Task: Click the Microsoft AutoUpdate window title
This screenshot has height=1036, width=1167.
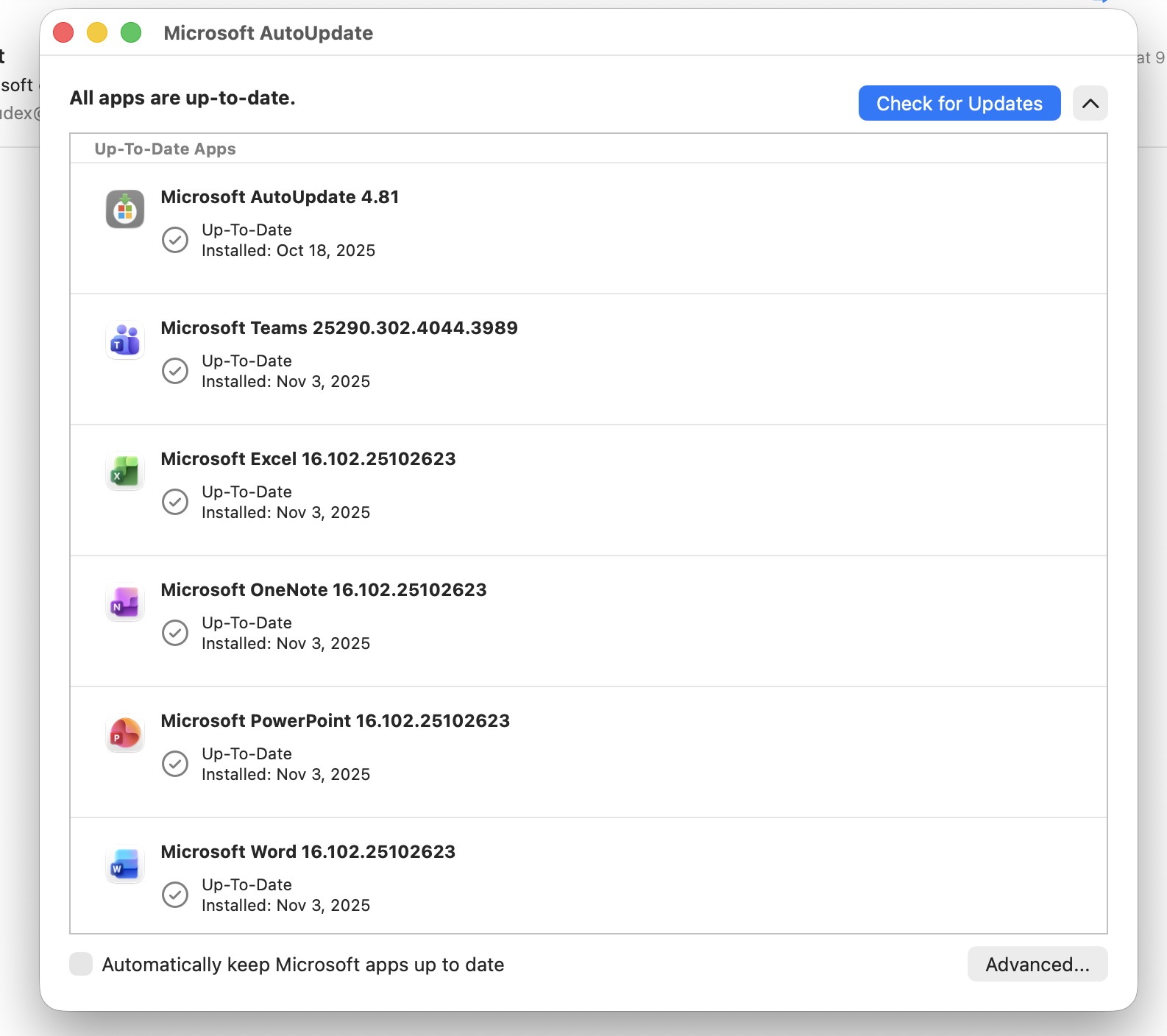Action: (269, 33)
